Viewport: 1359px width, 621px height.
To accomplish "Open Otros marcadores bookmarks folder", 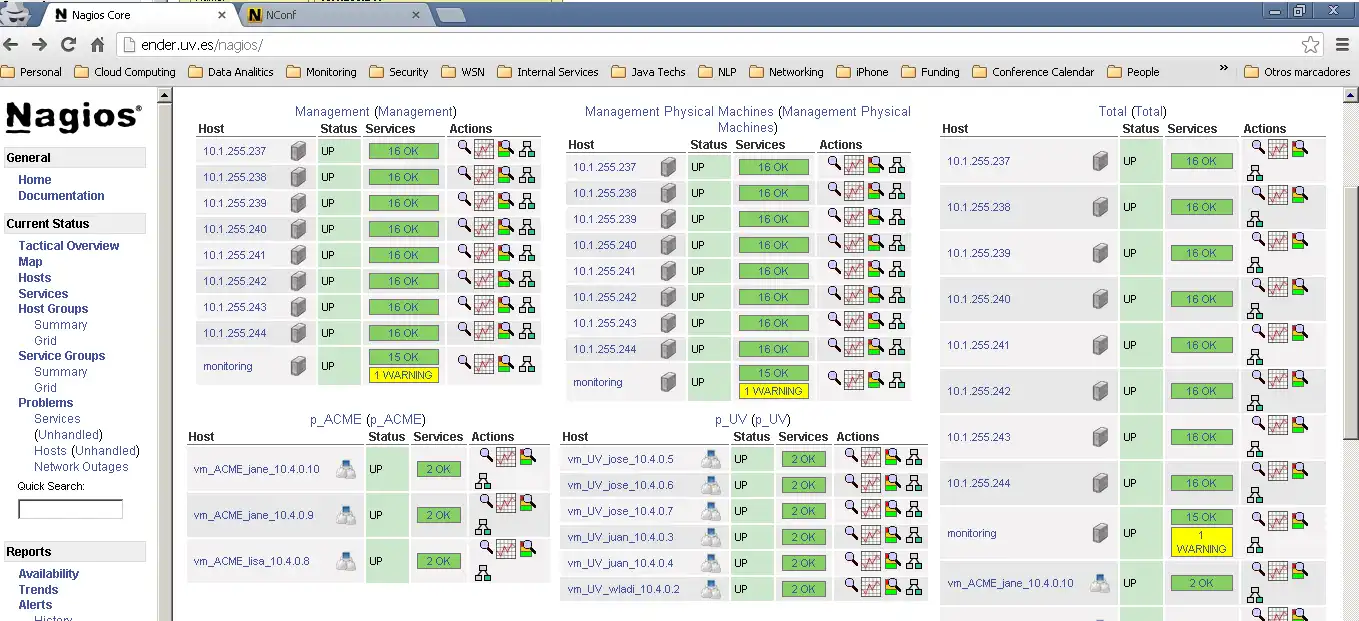I will click(x=1297, y=72).
